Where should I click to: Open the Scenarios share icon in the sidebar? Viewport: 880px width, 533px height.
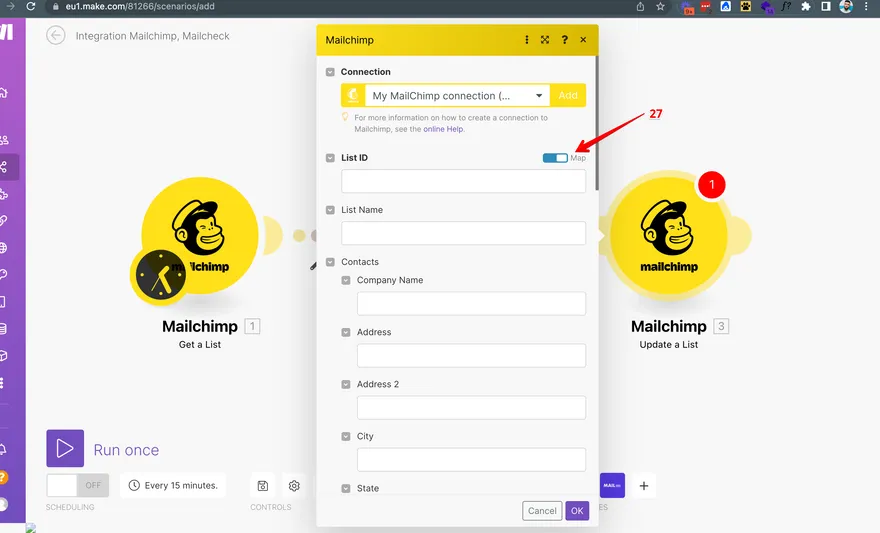(x=4, y=167)
